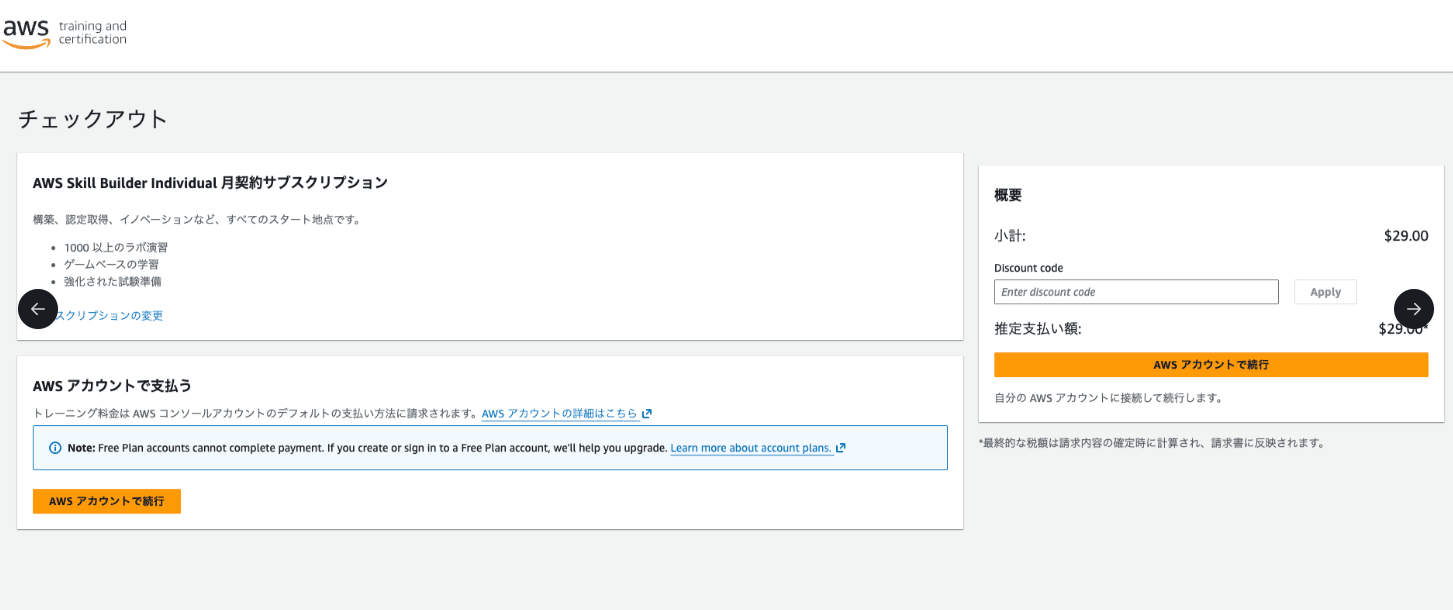1453x610 pixels.
Task: Click external link icon after Learn more about account plans
Action: click(840, 448)
